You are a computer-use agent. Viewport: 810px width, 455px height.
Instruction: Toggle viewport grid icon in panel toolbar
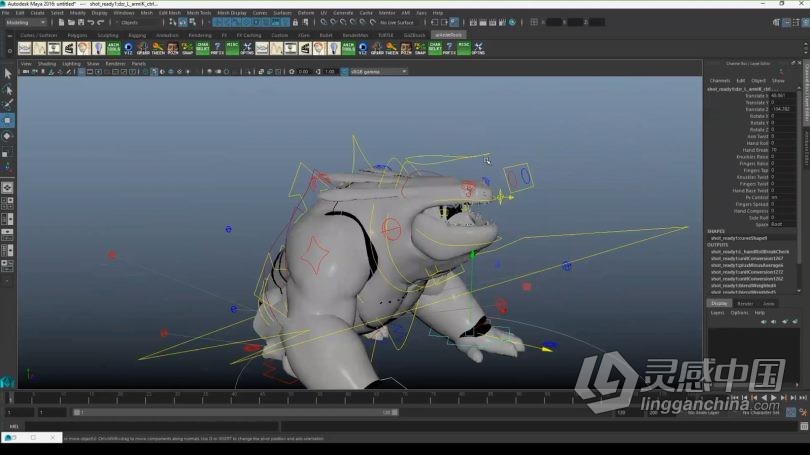81,72
